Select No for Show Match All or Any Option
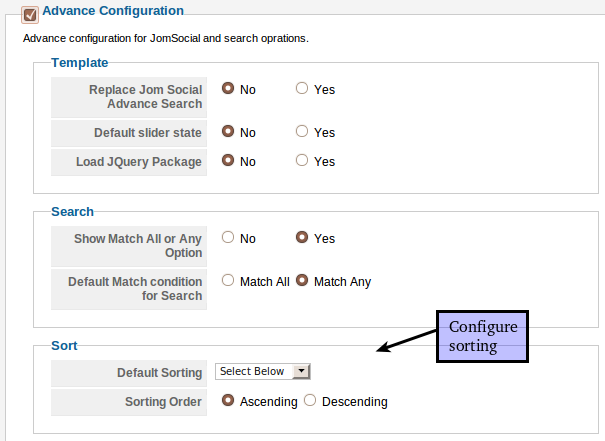This screenshot has width=605, height=441. [x=228, y=238]
